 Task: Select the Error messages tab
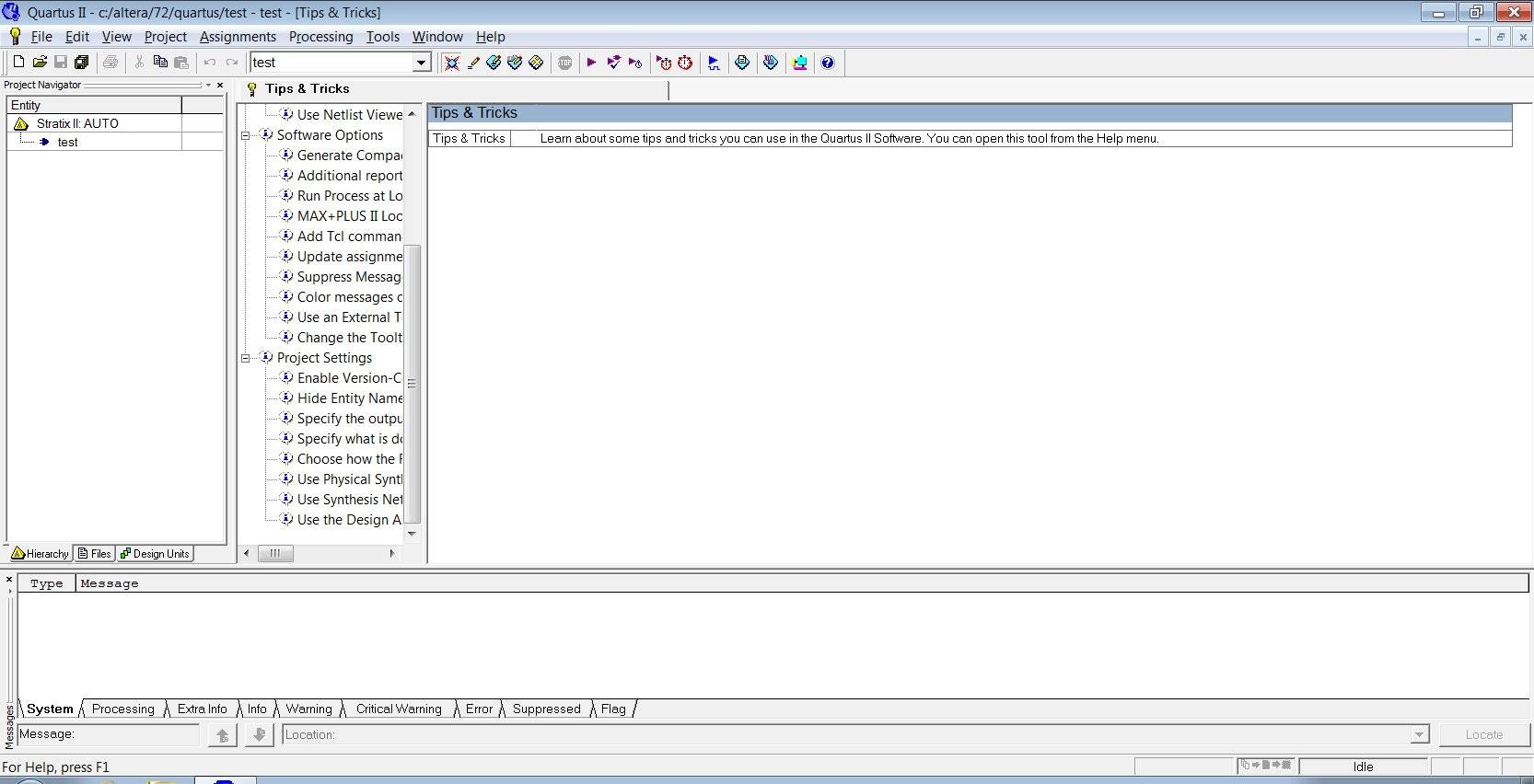pos(479,709)
